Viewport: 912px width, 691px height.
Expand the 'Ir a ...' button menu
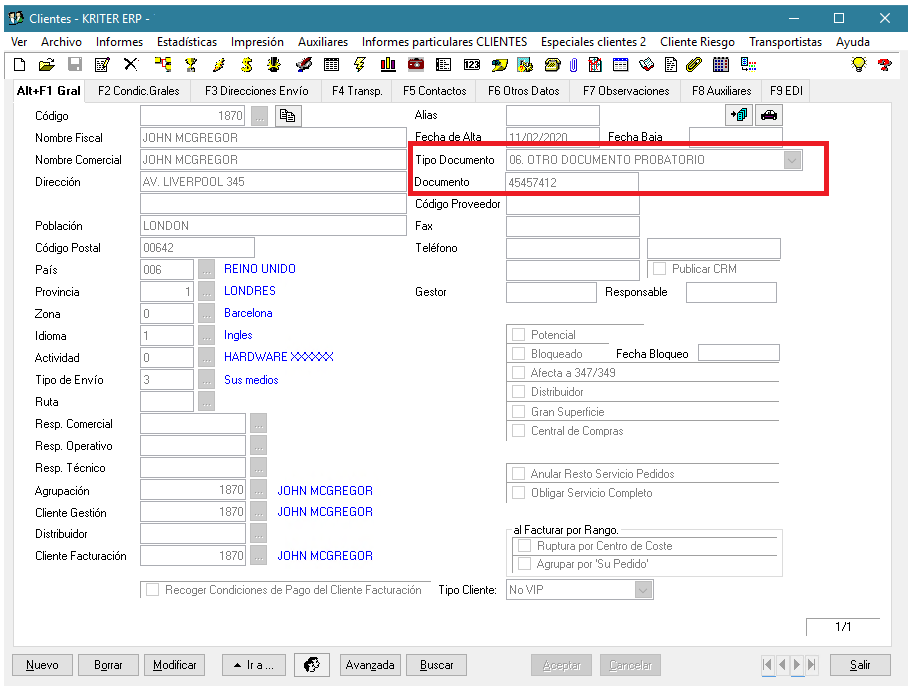click(x=254, y=665)
